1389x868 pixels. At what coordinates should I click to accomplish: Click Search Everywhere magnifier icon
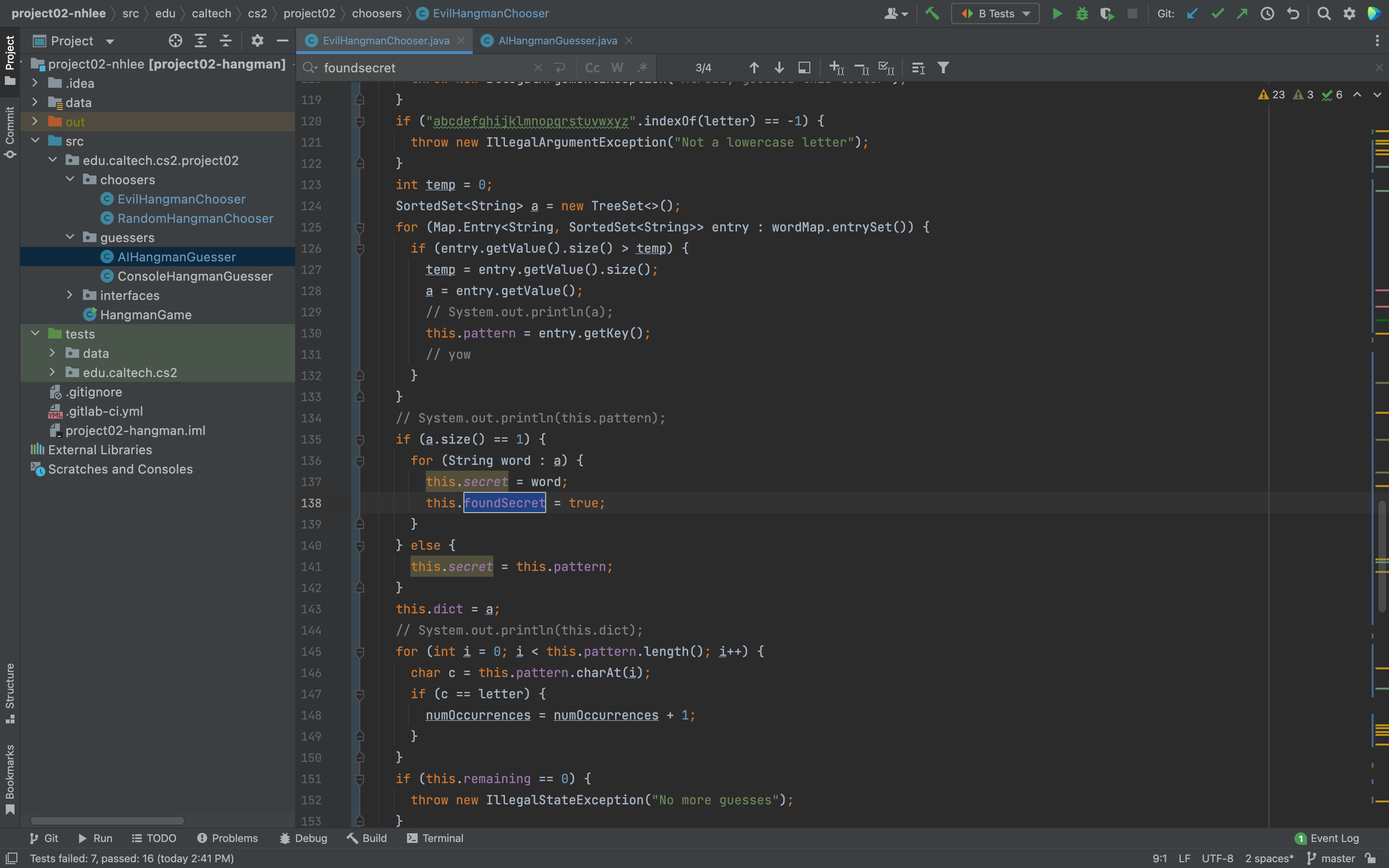coord(1323,13)
